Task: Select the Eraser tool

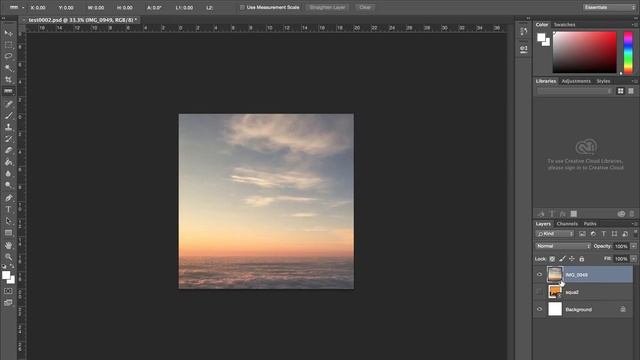Action: [x=8, y=151]
